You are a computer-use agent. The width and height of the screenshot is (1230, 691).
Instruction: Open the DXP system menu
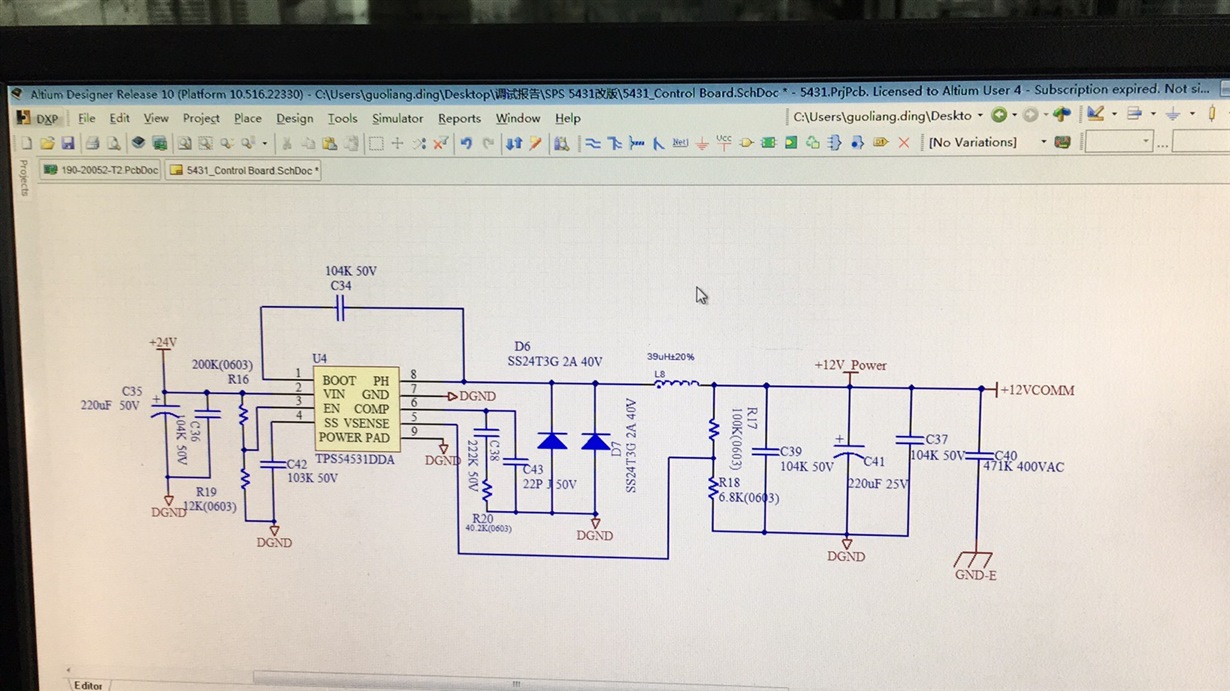pos(38,118)
